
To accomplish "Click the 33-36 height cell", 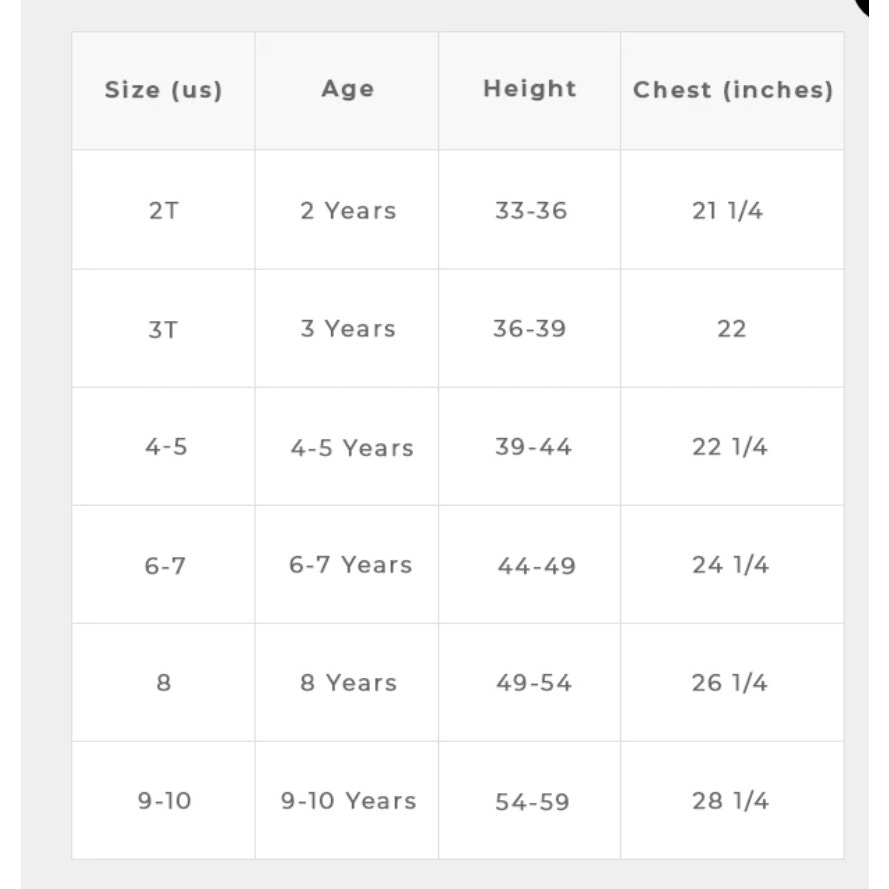I will point(531,211).
